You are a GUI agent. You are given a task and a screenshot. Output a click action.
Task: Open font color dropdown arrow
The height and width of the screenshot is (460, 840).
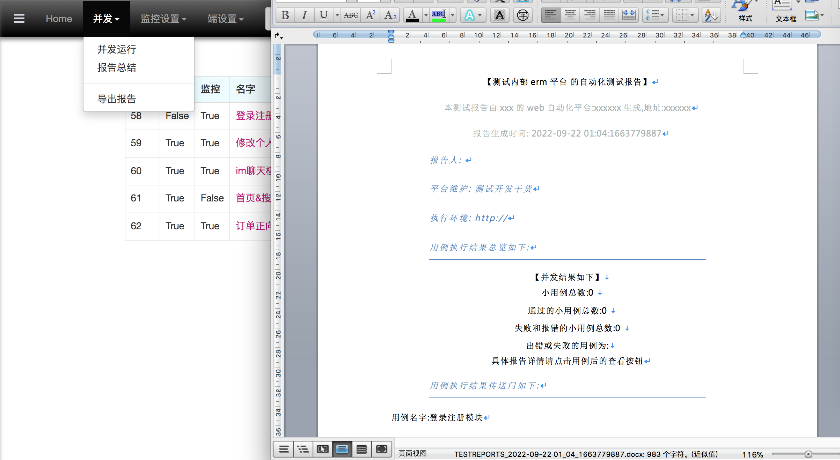[426, 15]
